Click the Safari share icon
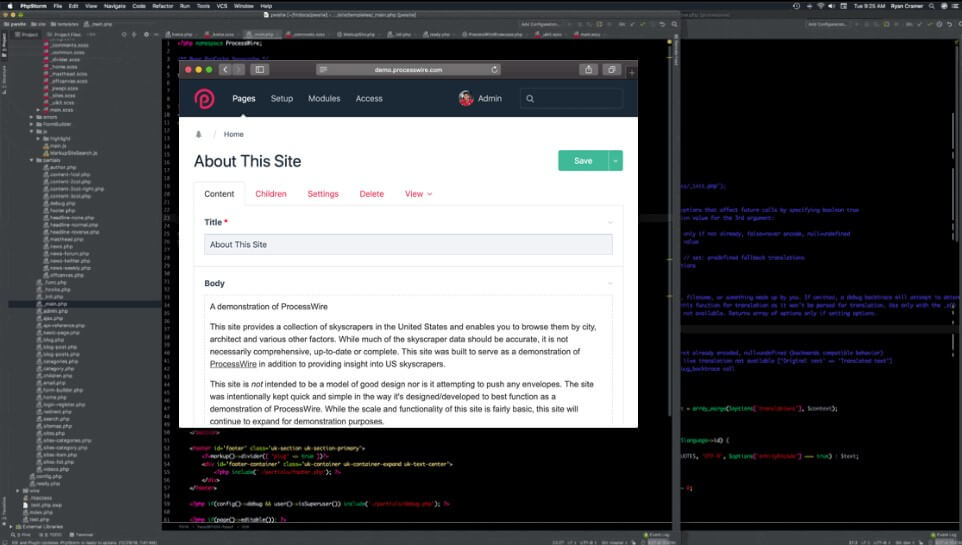This screenshot has height=545, width=962. [588, 69]
